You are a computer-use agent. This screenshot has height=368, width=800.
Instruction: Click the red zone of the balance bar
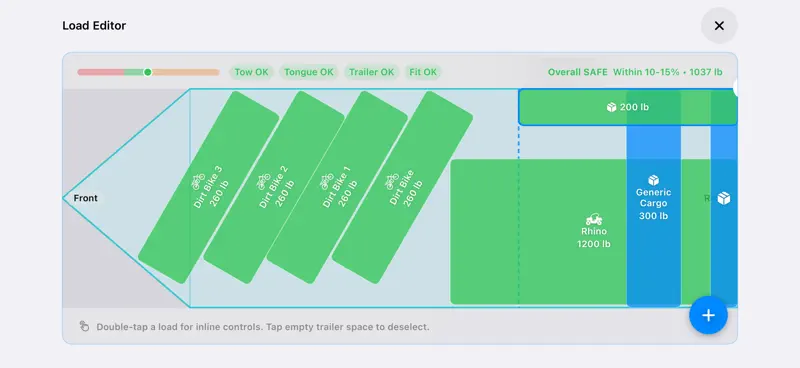pos(101,72)
